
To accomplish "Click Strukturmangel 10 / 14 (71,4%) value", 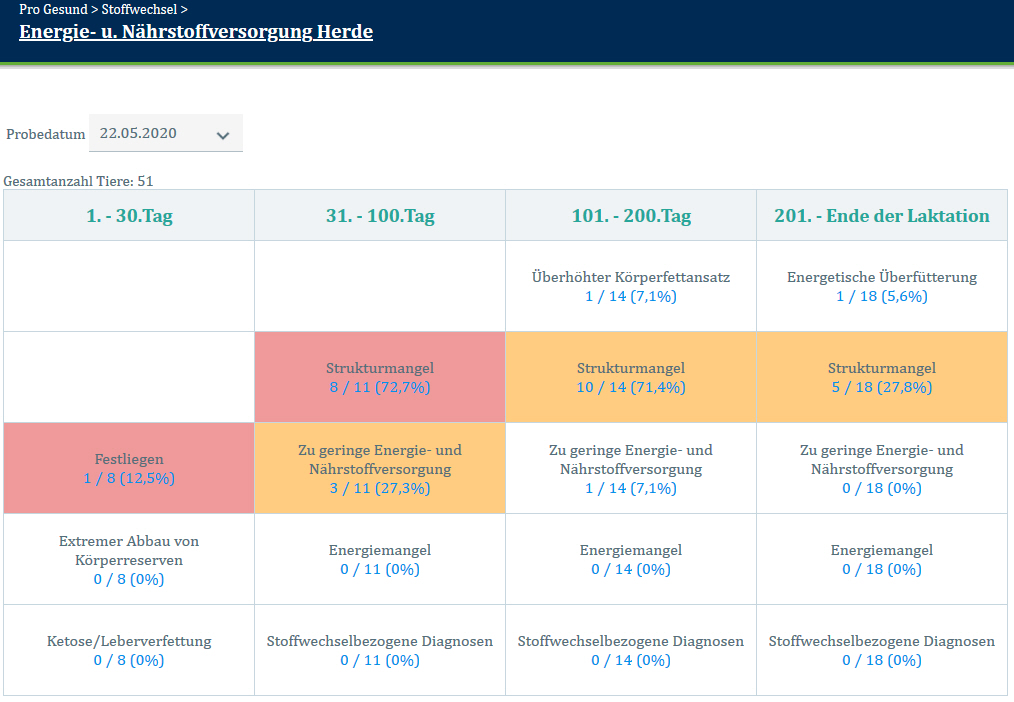I will pos(631,387).
